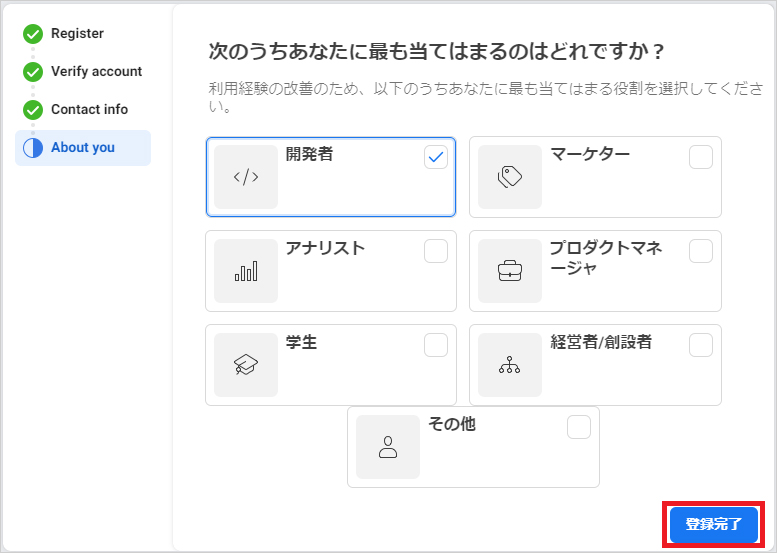This screenshot has height=553, width=777.
Task: Click the 登録完了 button
Action: (714, 524)
